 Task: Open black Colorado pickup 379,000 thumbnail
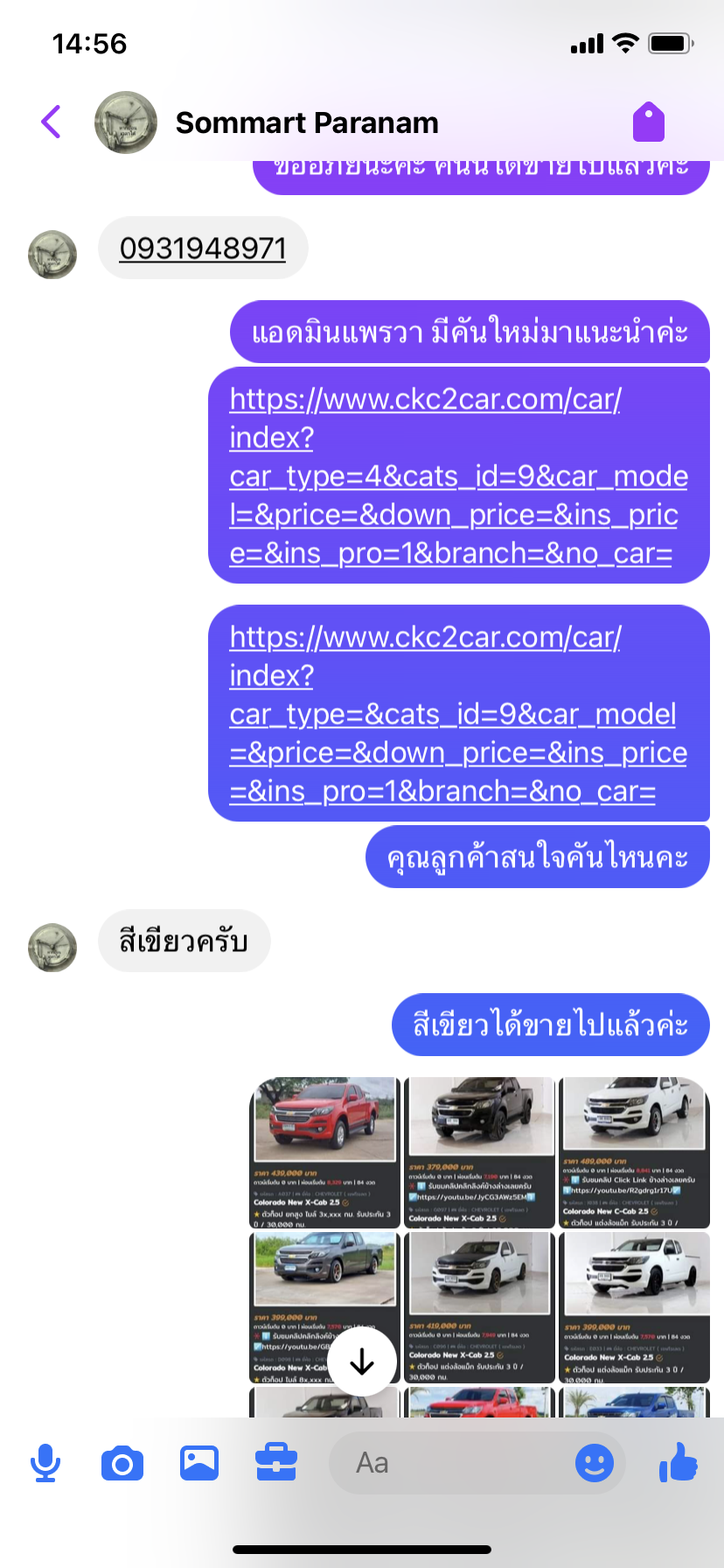(480, 1153)
